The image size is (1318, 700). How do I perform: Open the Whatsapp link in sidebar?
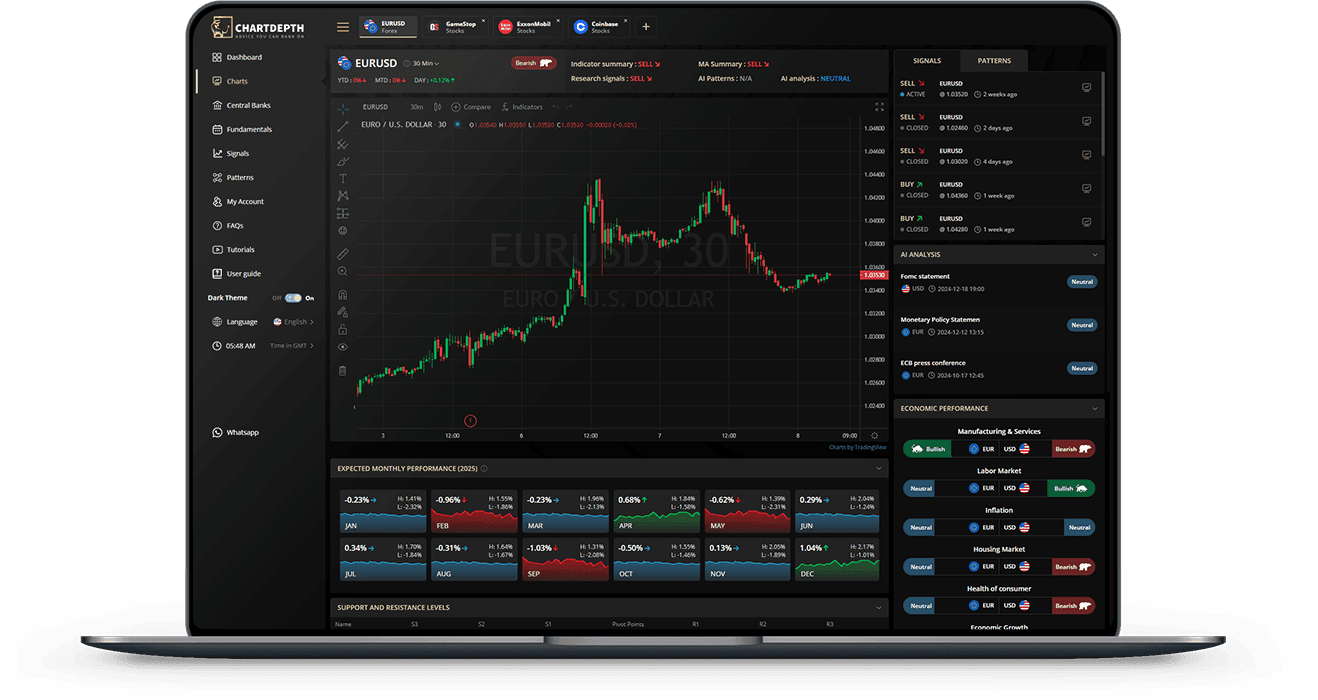(235, 433)
